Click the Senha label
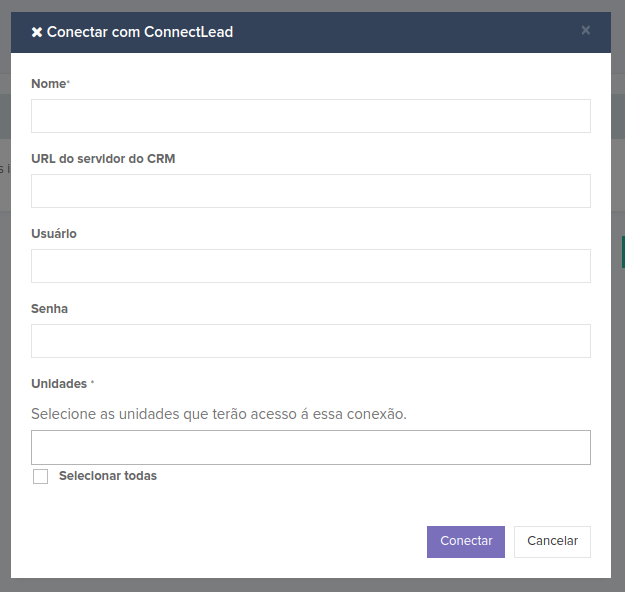This screenshot has width=625, height=592. pyautogui.click(x=49, y=309)
